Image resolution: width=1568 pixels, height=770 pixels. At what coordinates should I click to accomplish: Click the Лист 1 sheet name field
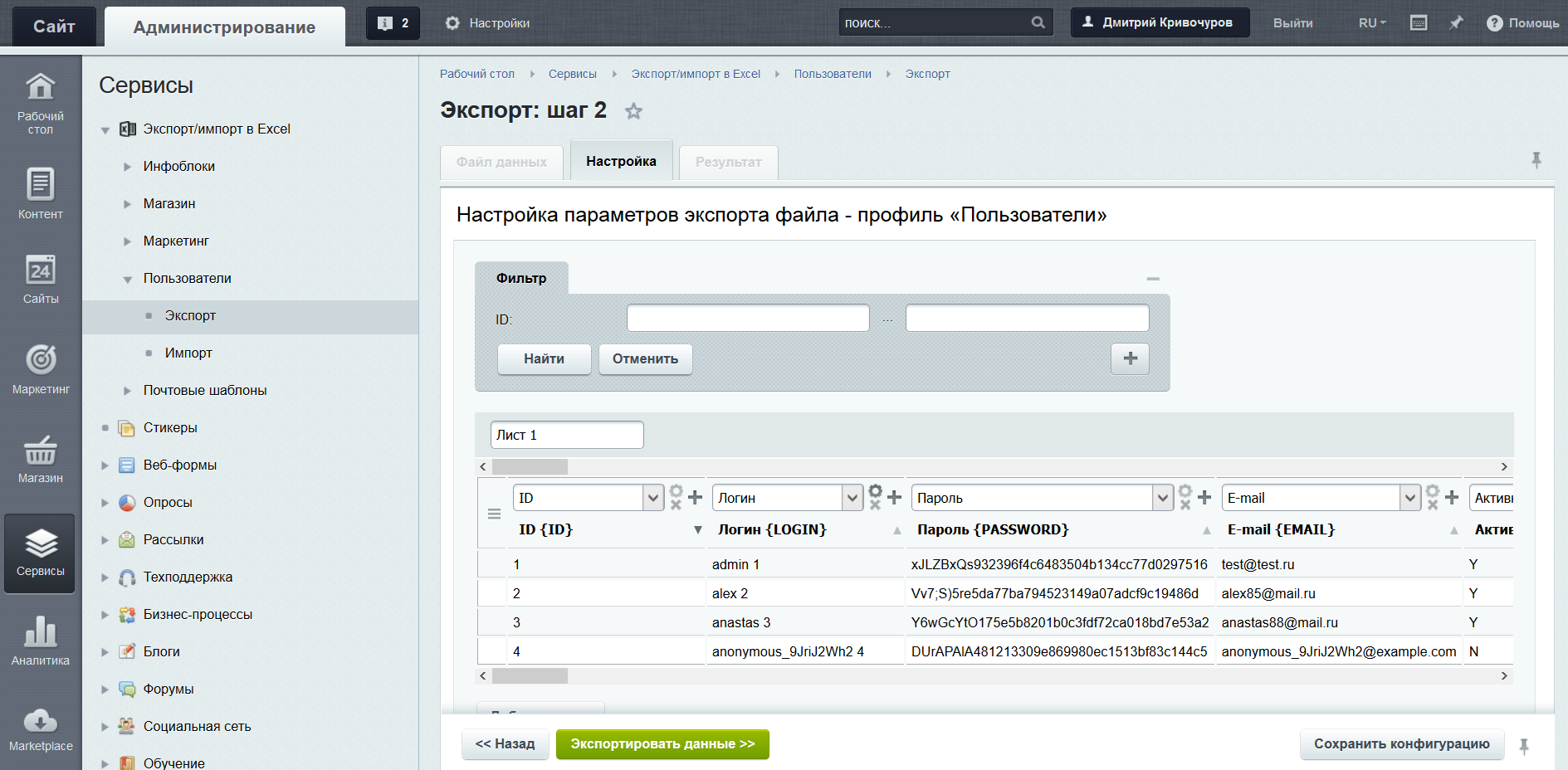tap(567, 435)
